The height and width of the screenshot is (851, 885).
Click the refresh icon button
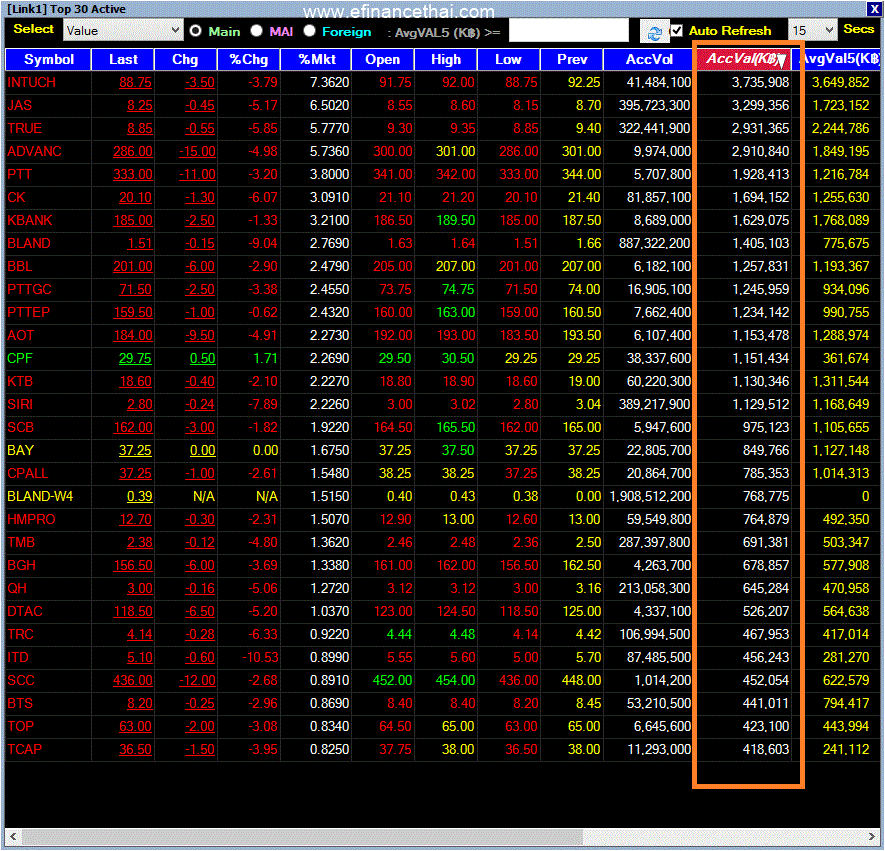click(654, 32)
